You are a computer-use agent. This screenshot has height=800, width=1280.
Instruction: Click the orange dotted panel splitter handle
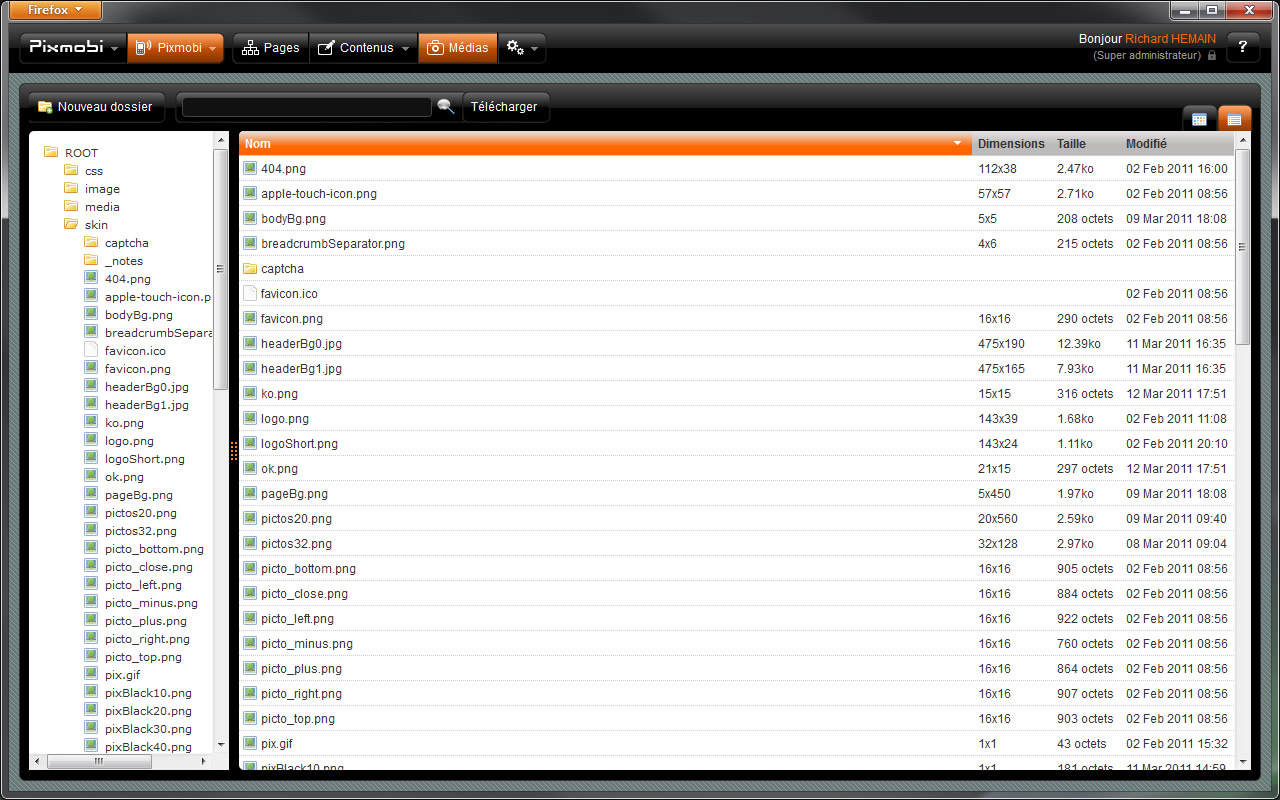coord(234,451)
